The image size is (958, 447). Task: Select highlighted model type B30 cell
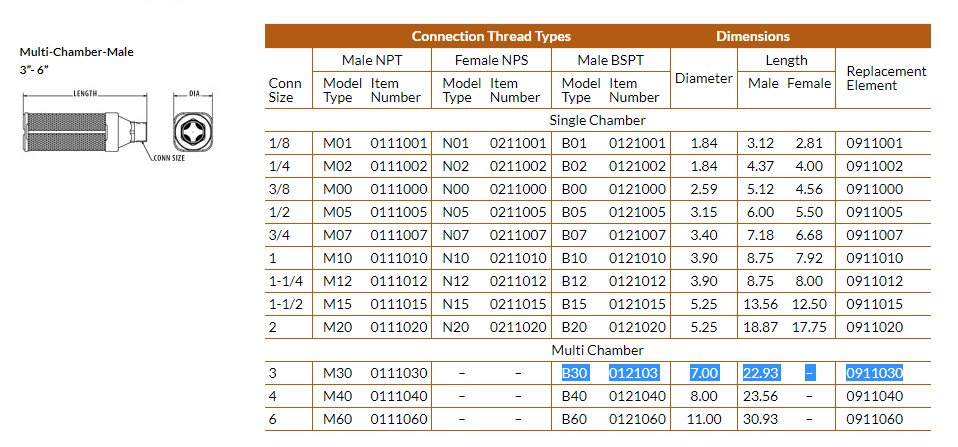pyautogui.click(x=574, y=373)
